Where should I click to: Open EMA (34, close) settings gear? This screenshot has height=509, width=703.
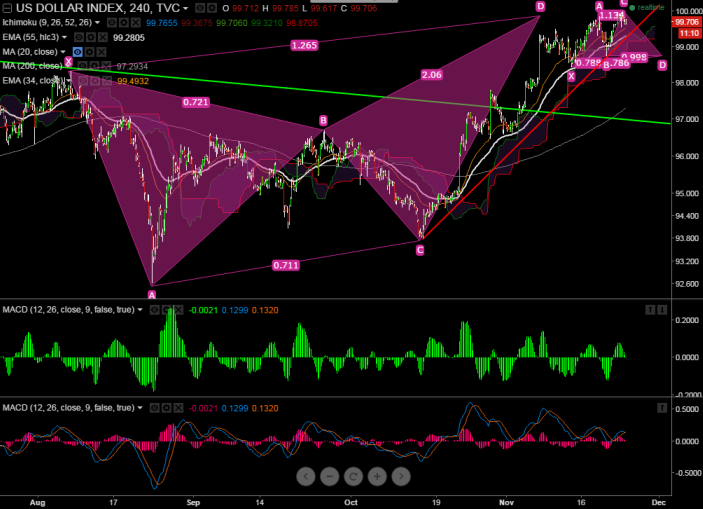pos(95,81)
